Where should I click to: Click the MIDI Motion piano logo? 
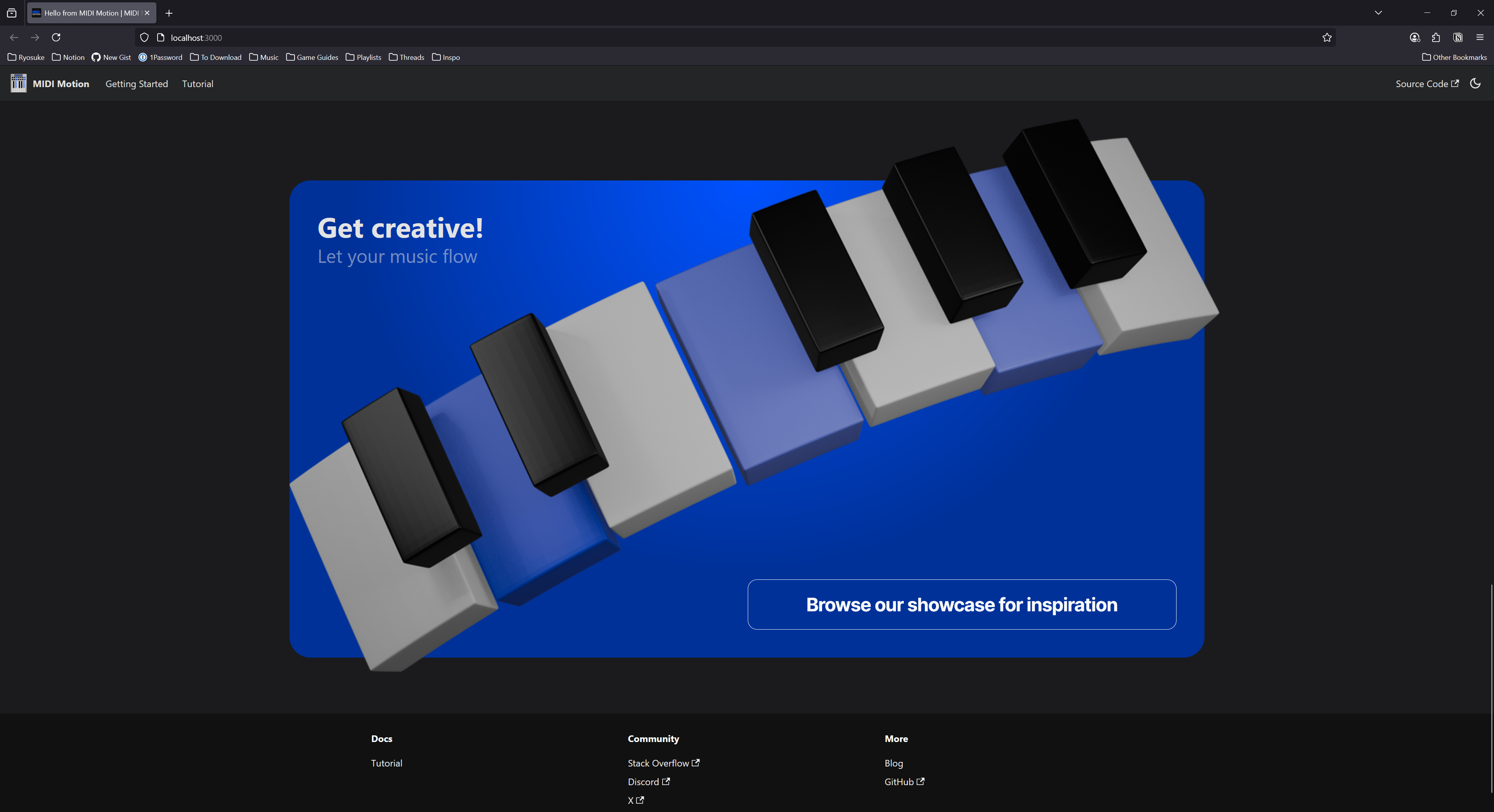[x=19, y=84]
